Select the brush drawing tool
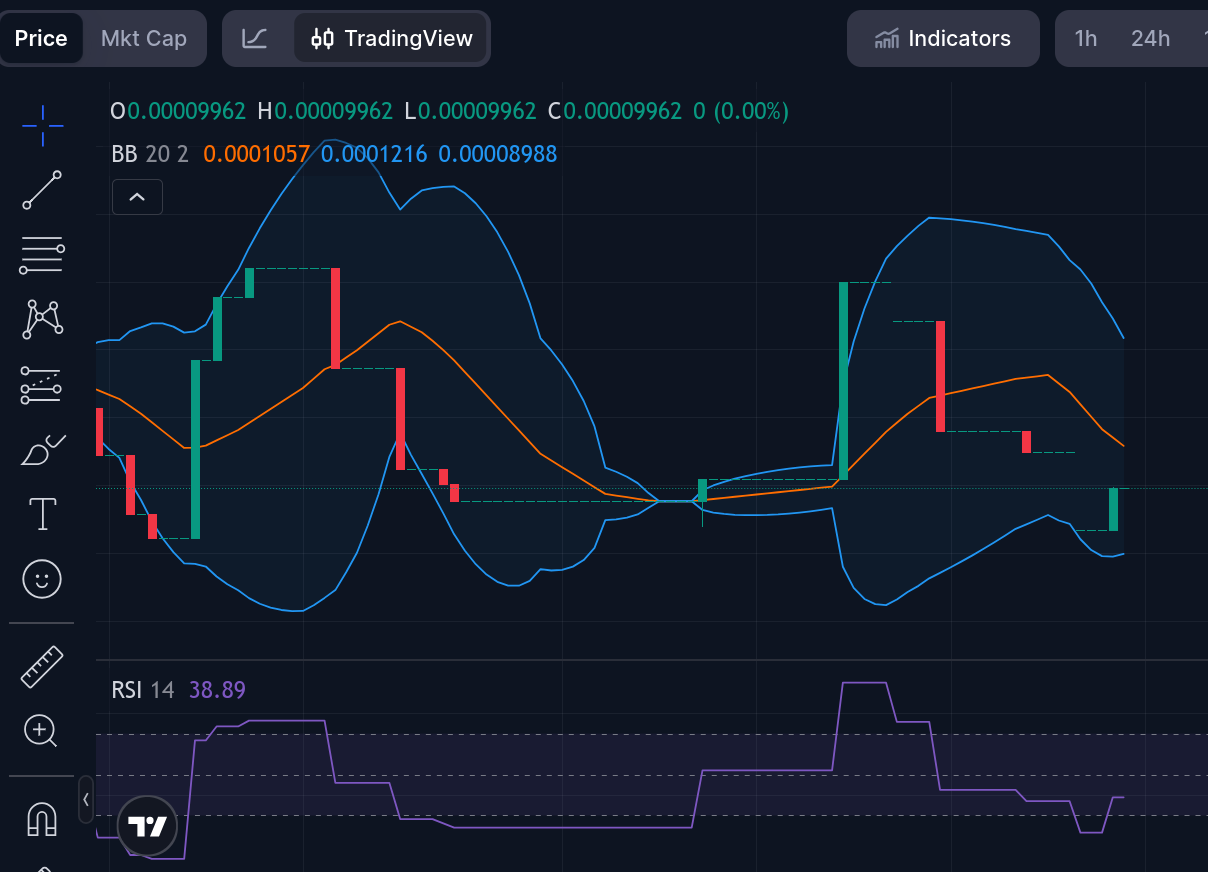The width and height of the screenshot is (1208, 872). pos(42,450)
